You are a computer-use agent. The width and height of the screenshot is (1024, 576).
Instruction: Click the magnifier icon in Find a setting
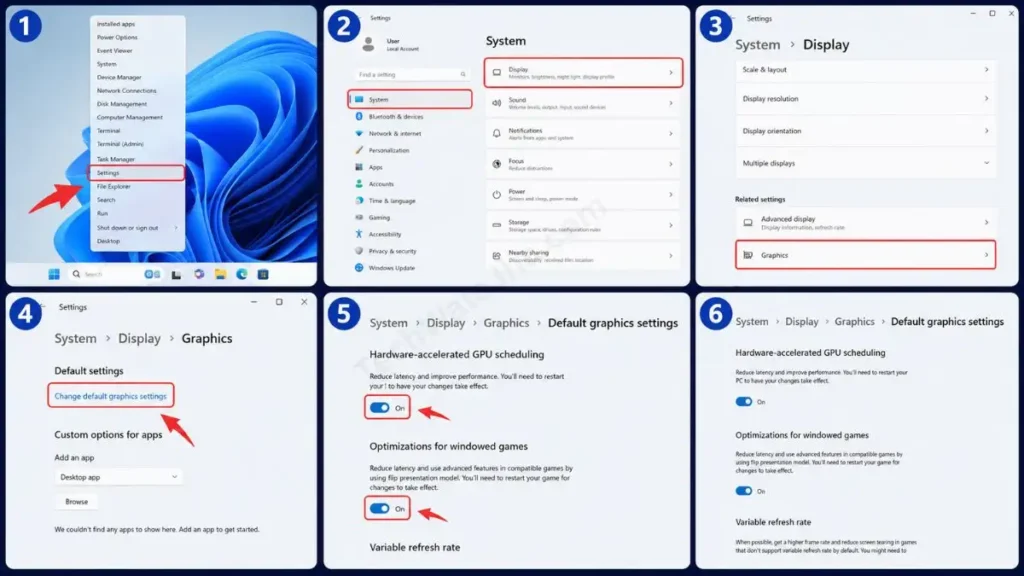(463, 74)
